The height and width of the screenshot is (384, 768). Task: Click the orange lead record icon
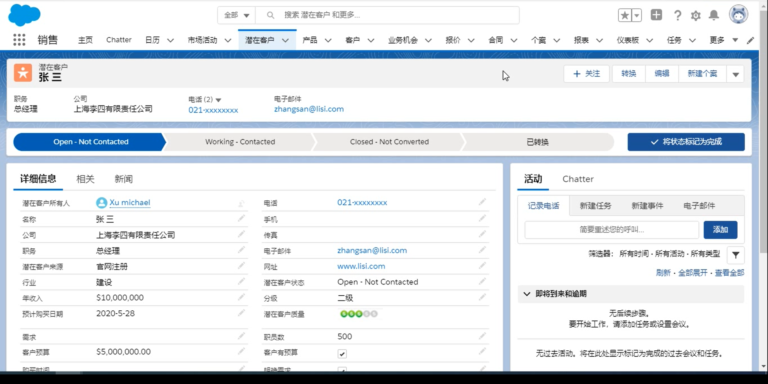point(23,73)
